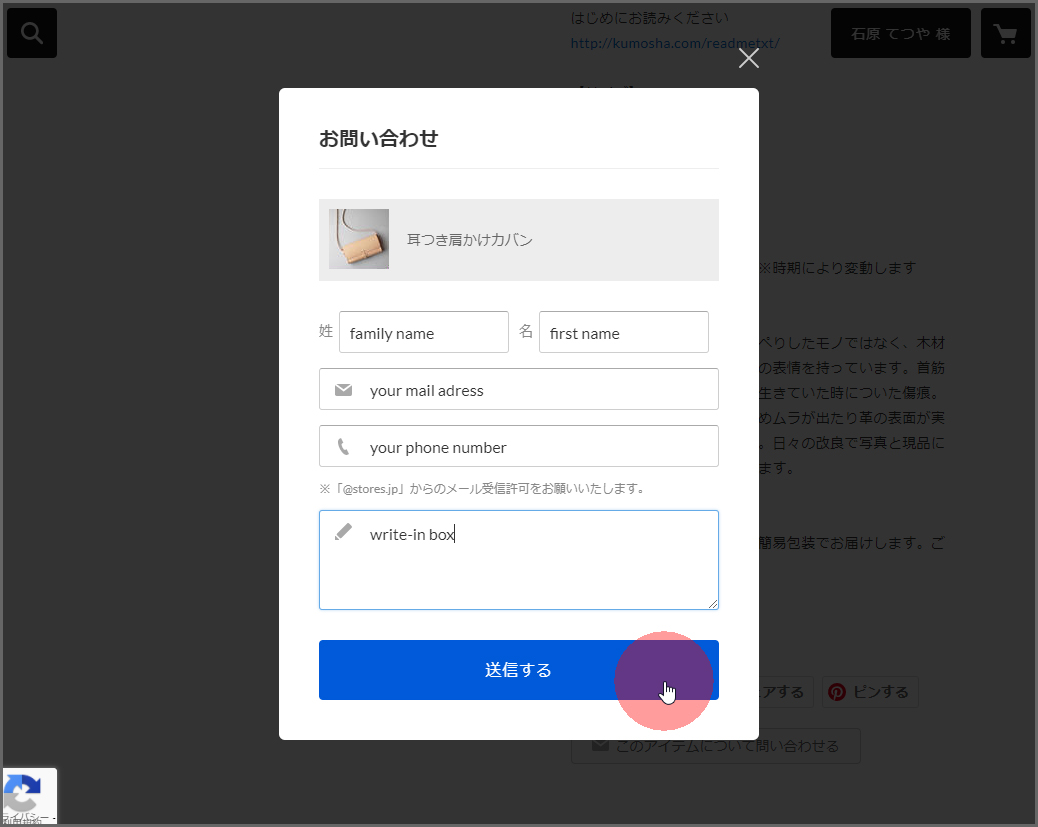This screenshot has width=1038, height=827.
Task: Click the 耳つき肩かけカバン product thumbnail
Action: [359, 239]
